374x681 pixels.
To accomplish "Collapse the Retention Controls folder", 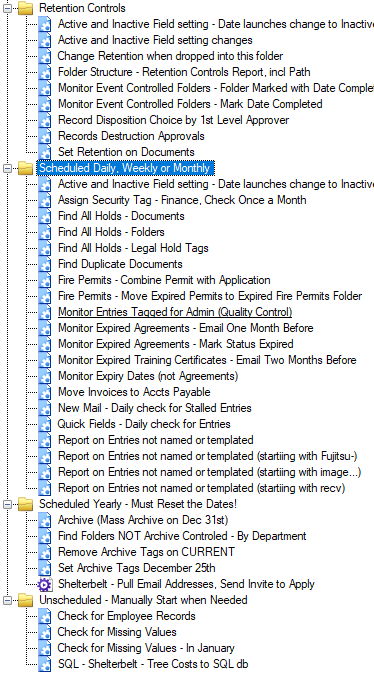I will 7,8.
